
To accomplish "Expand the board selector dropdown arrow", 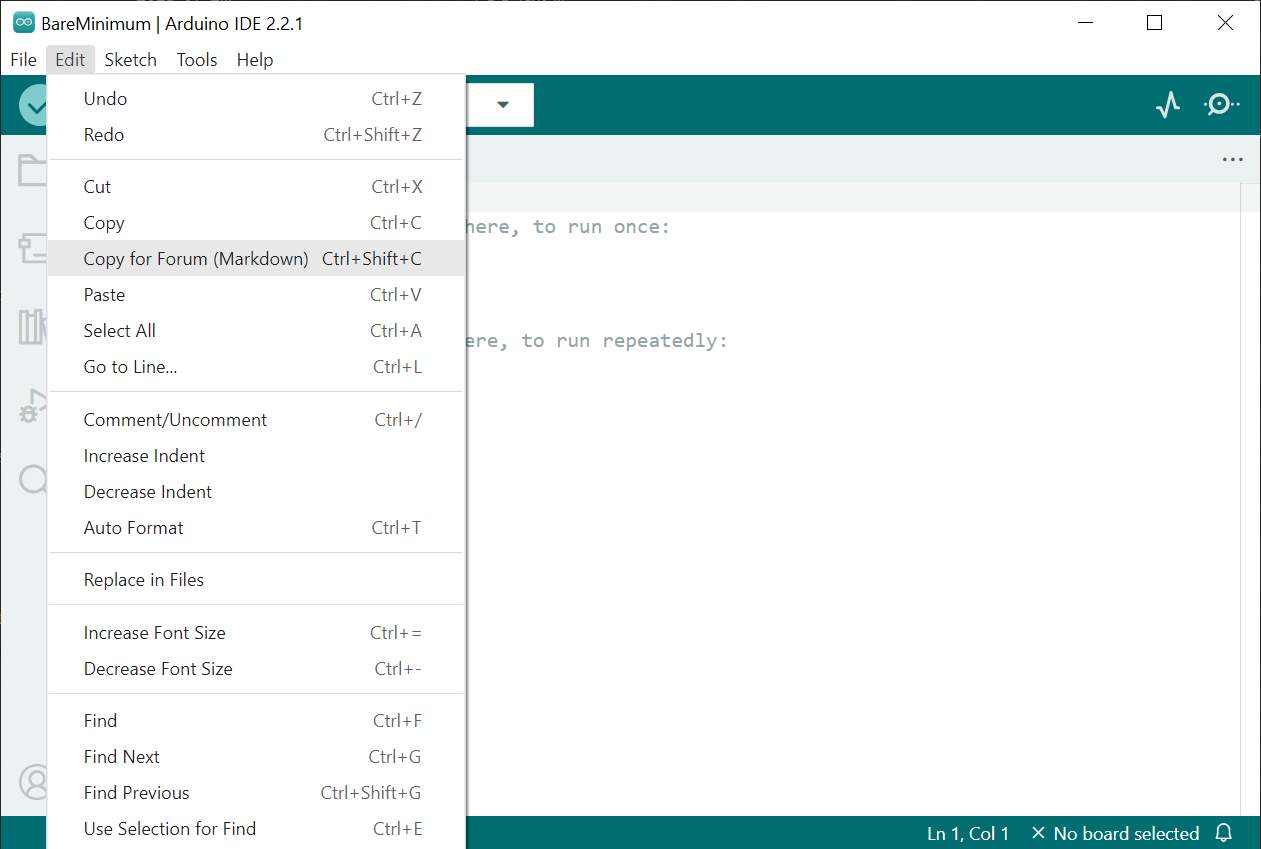I will (x=503, y=105).
